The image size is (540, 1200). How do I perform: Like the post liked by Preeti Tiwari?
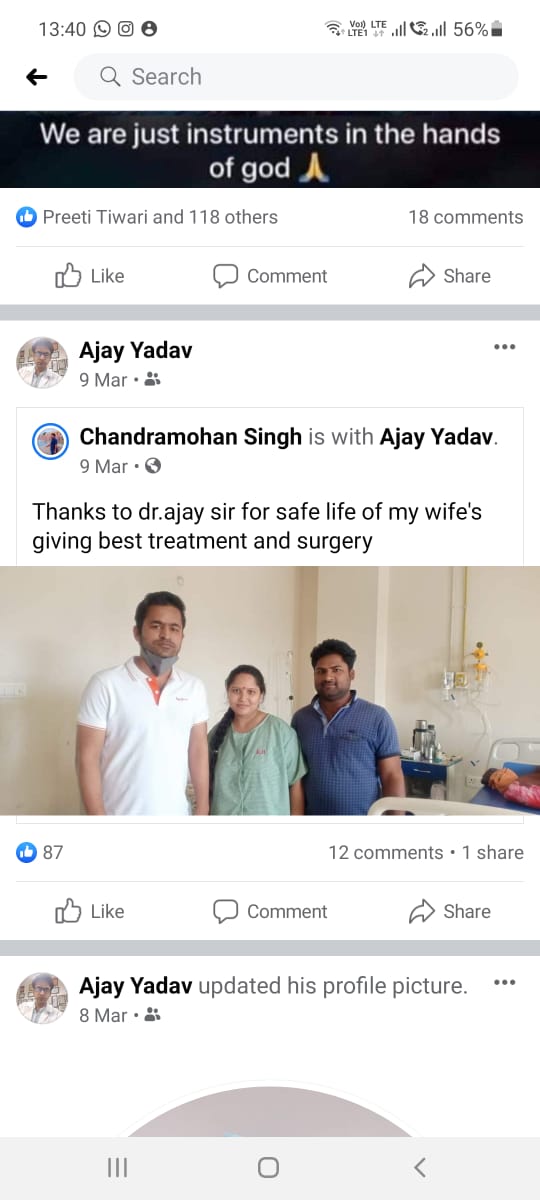pyautogui.click(x=89, y=276)
